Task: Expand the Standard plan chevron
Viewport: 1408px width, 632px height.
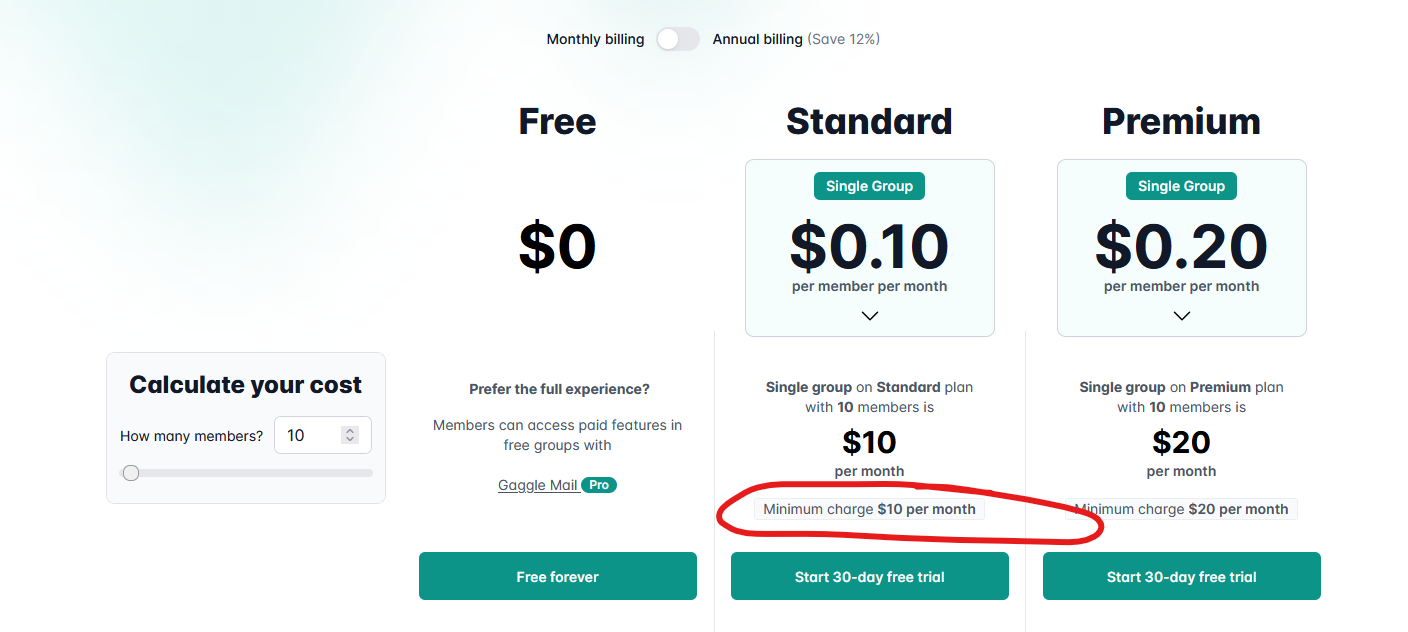Action: [x=870, y=315]
